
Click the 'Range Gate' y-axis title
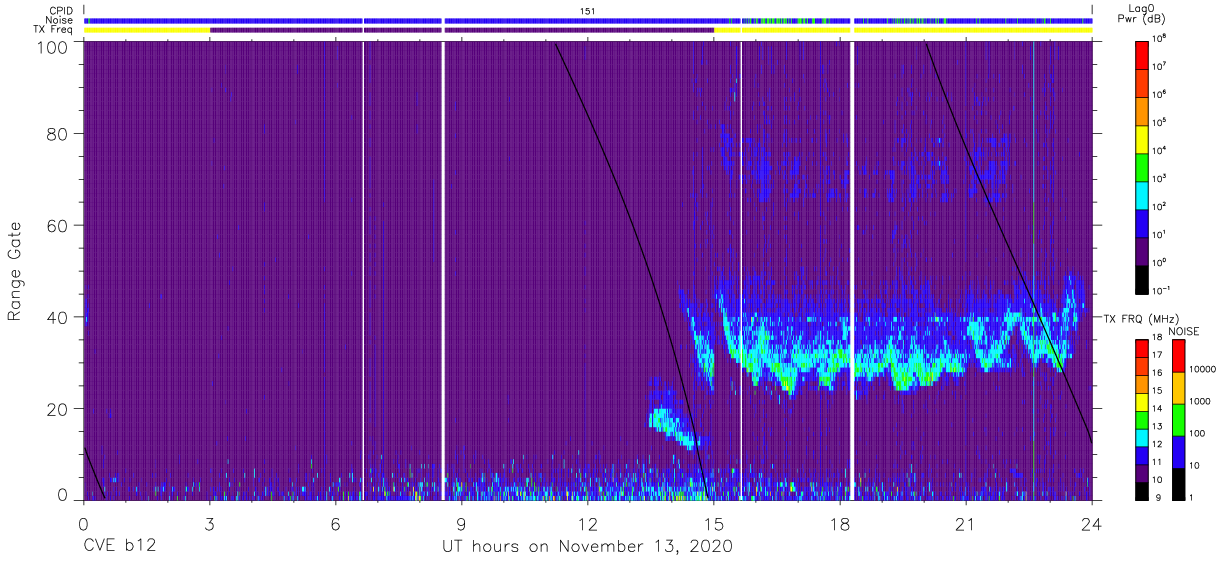click(x=15, y=273)
